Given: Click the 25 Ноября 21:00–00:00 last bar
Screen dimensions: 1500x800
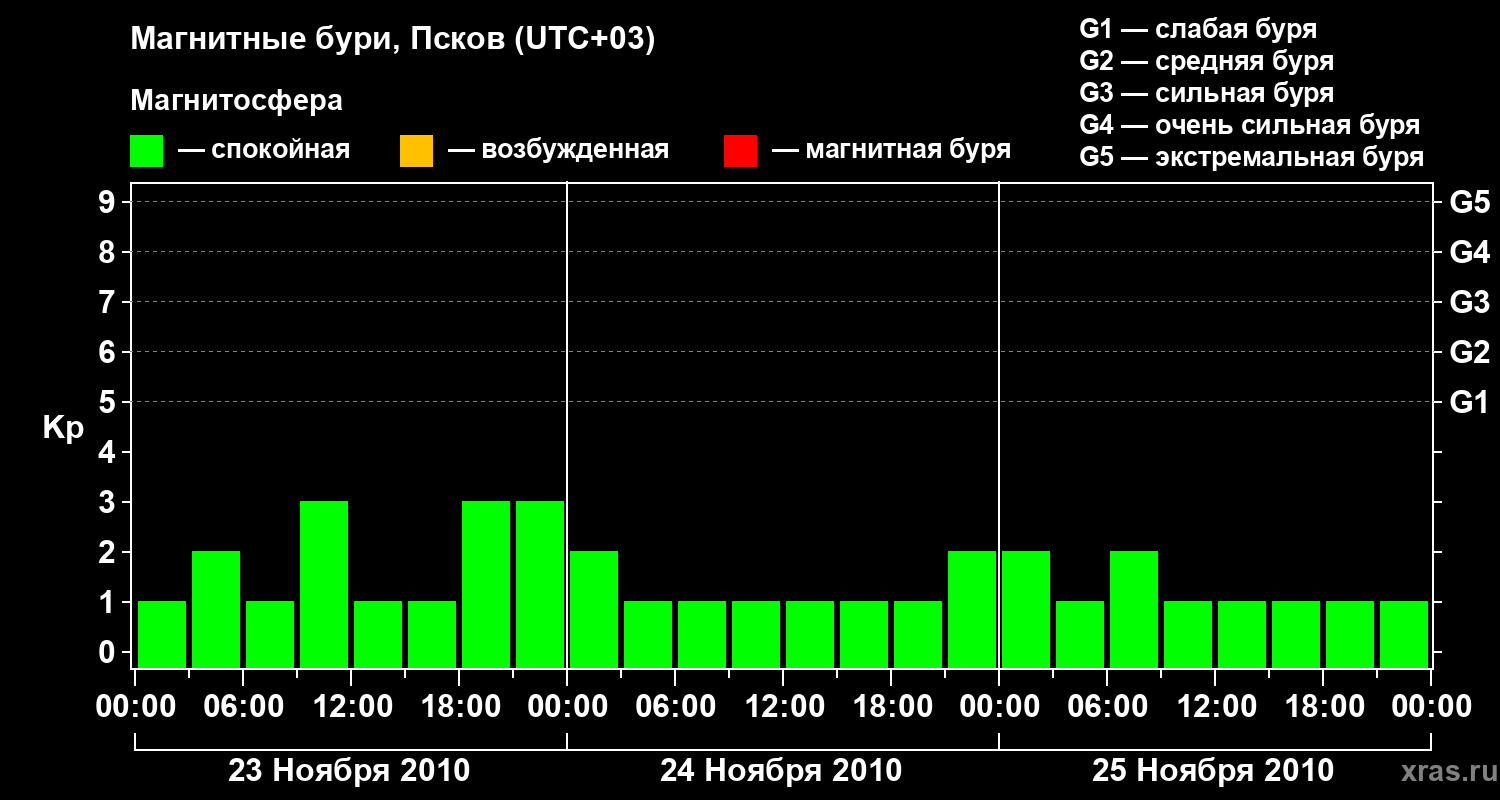Looking at the screenshot, I should point(1404,634).
